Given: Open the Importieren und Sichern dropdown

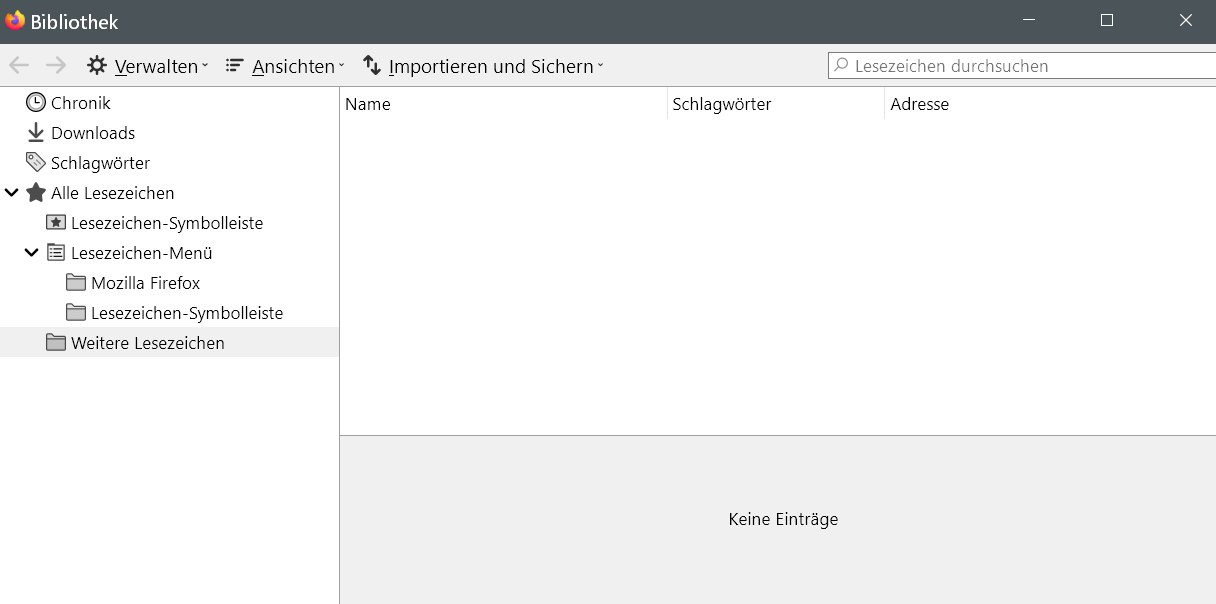Looking at the screenshot, I should click(484, 66).
